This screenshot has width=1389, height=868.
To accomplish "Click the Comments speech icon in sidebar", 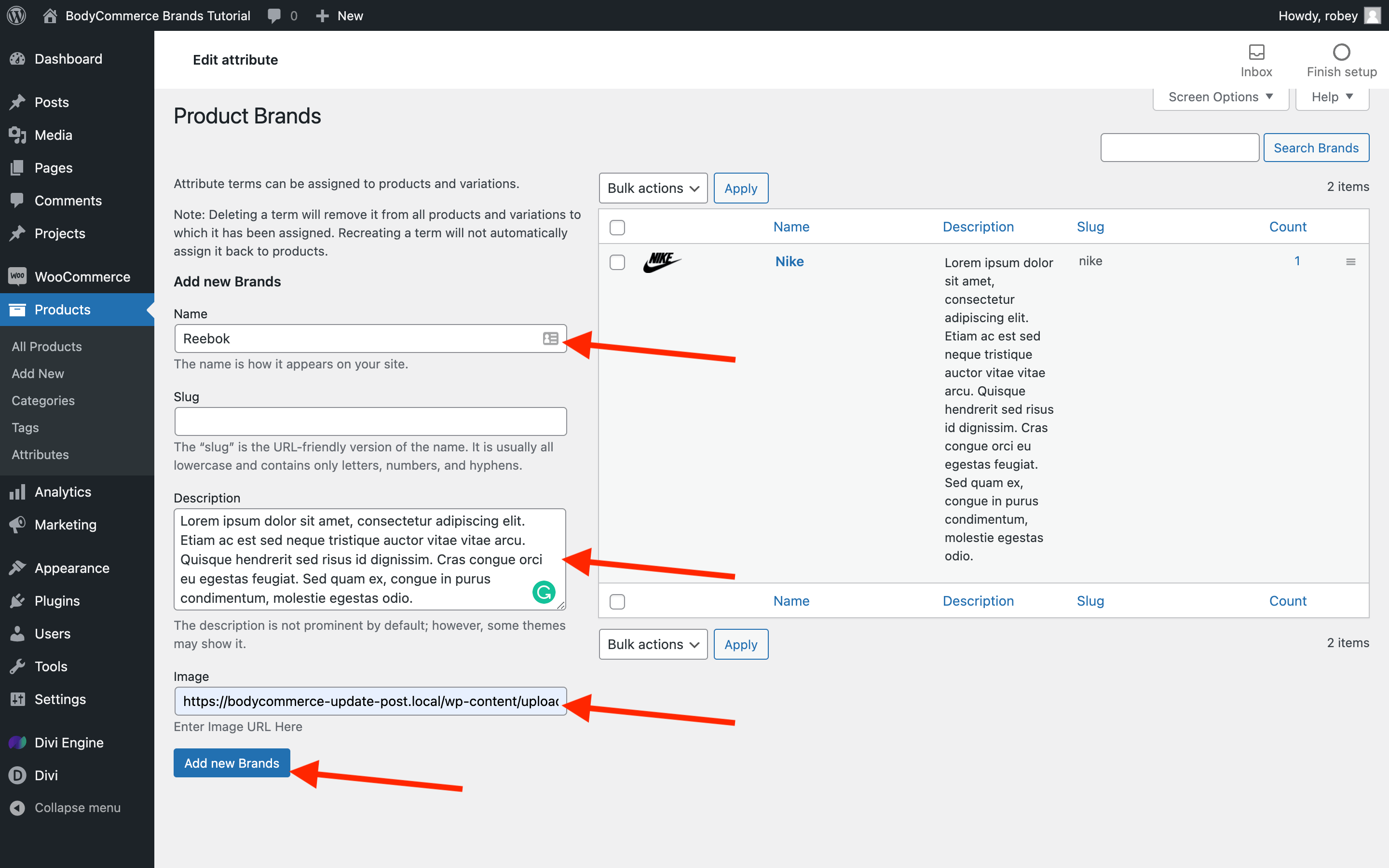I will [x=18, y=200].
